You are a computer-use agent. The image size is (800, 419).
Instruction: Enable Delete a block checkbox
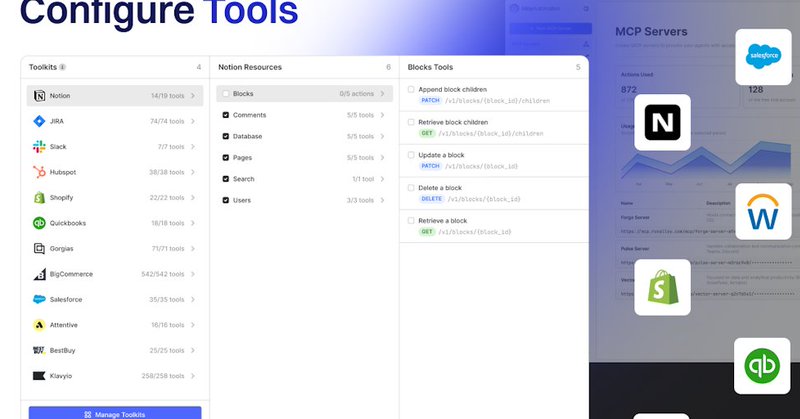pyautogui.click(x=411, y=188)
